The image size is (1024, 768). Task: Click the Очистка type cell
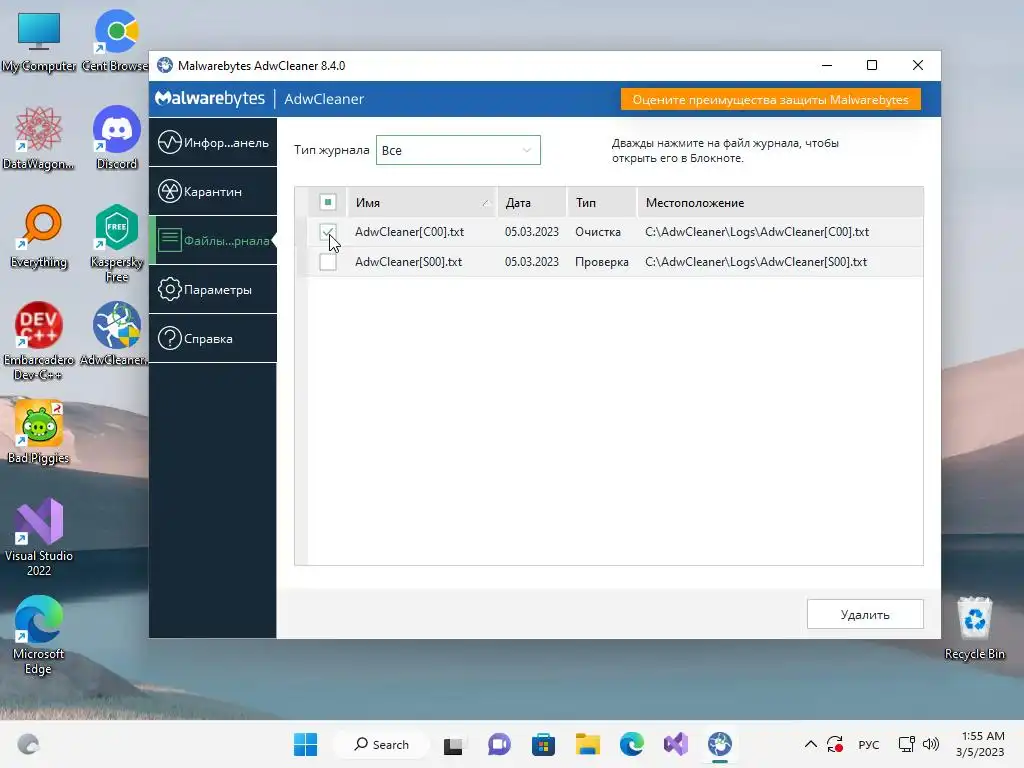tap(598, 232)
